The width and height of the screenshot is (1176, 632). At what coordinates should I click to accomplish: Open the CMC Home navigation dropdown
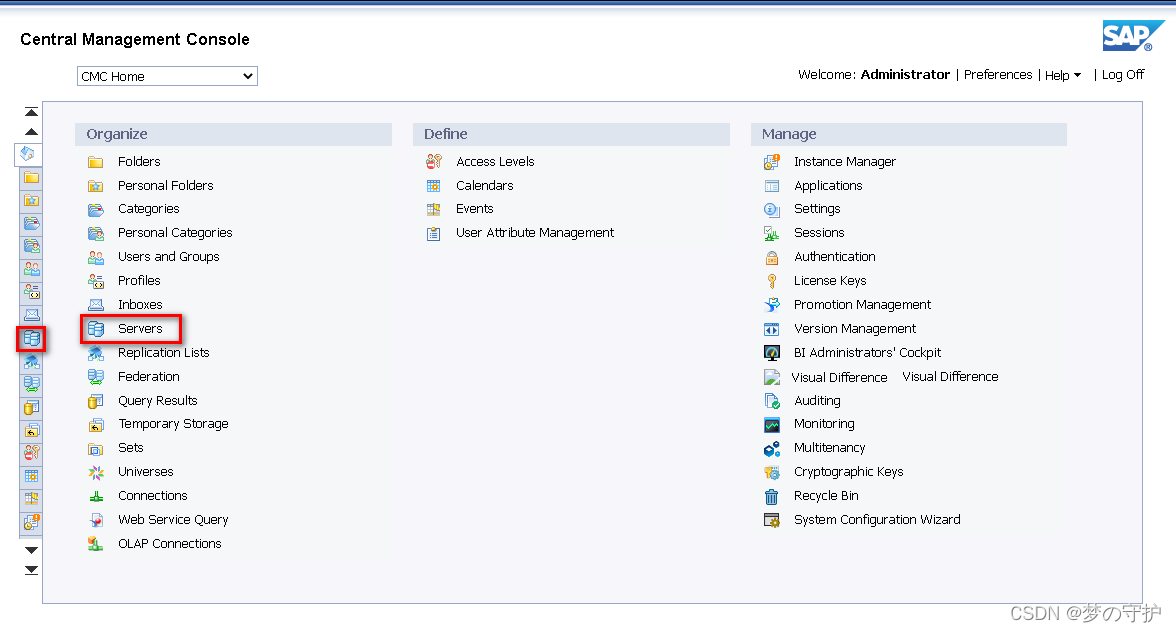[167, 76]
